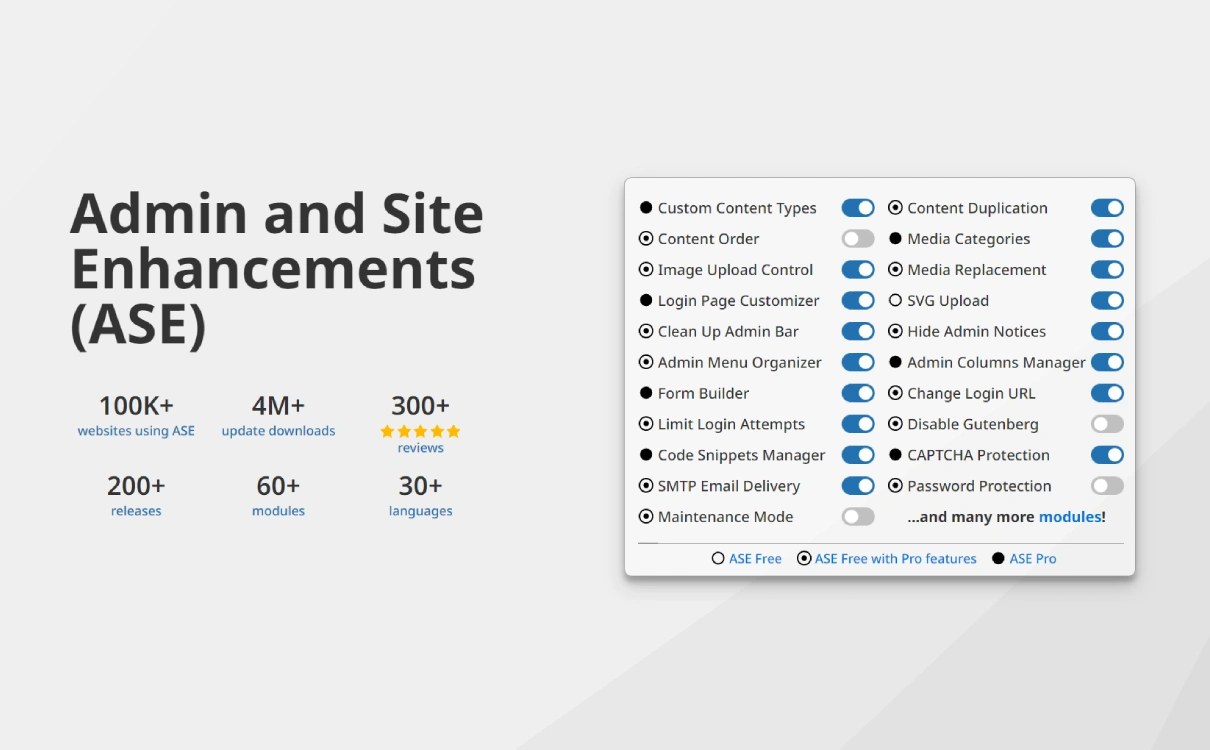The image size is (1210, 750).
Task: Click the '4M+' statistic
Action: tap(278, 406)
